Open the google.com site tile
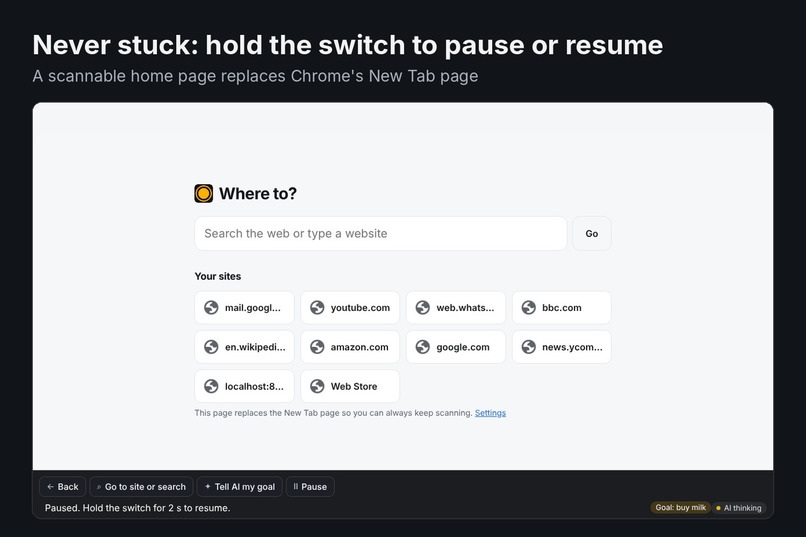Image resolution: width=806 pixels, height=537 pixels. pos(456,347)
